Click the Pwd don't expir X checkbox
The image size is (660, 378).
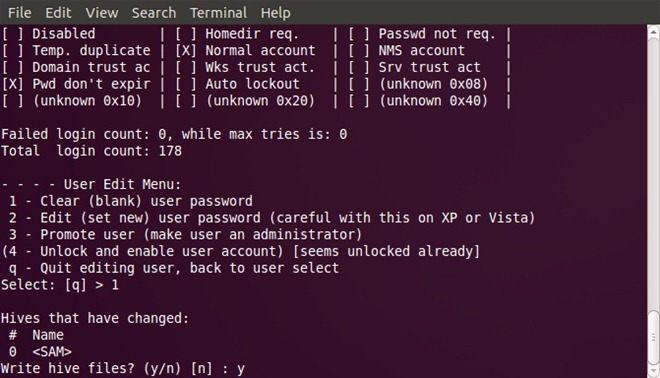(12, 84)
